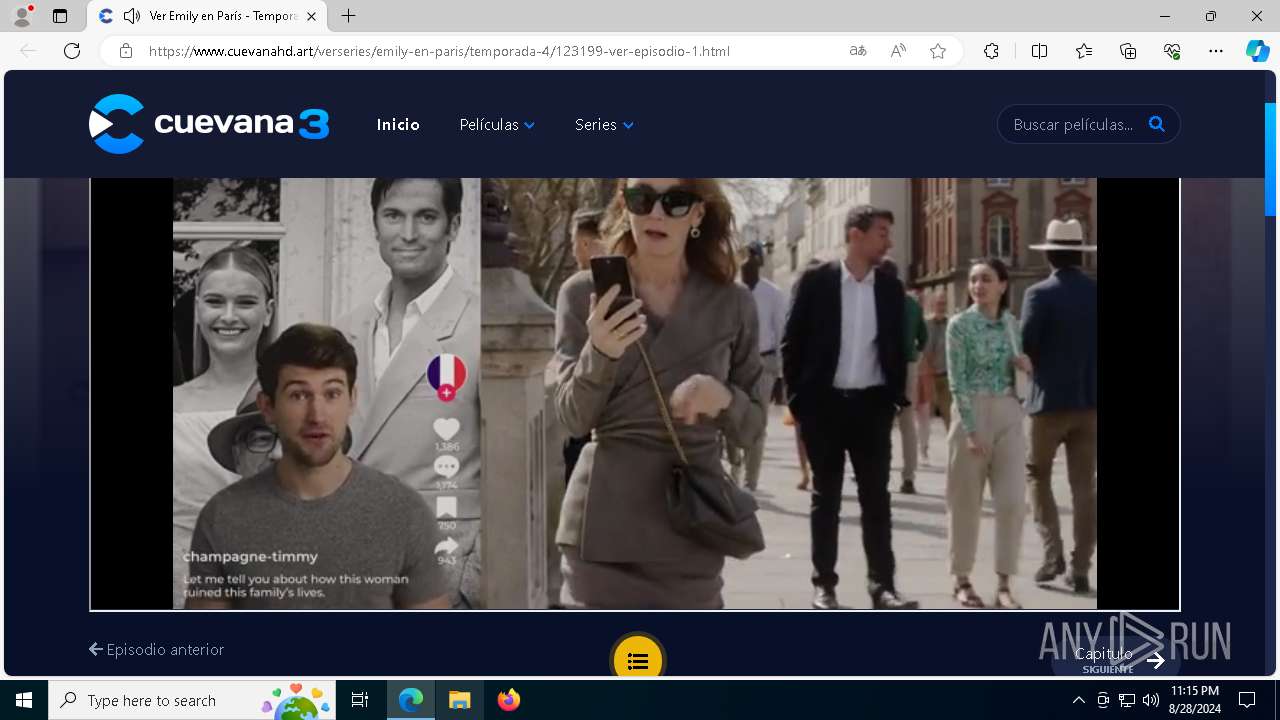This screenshot has height=720, width=1280.
Task: Open a new browser tab
Action: 348,16
